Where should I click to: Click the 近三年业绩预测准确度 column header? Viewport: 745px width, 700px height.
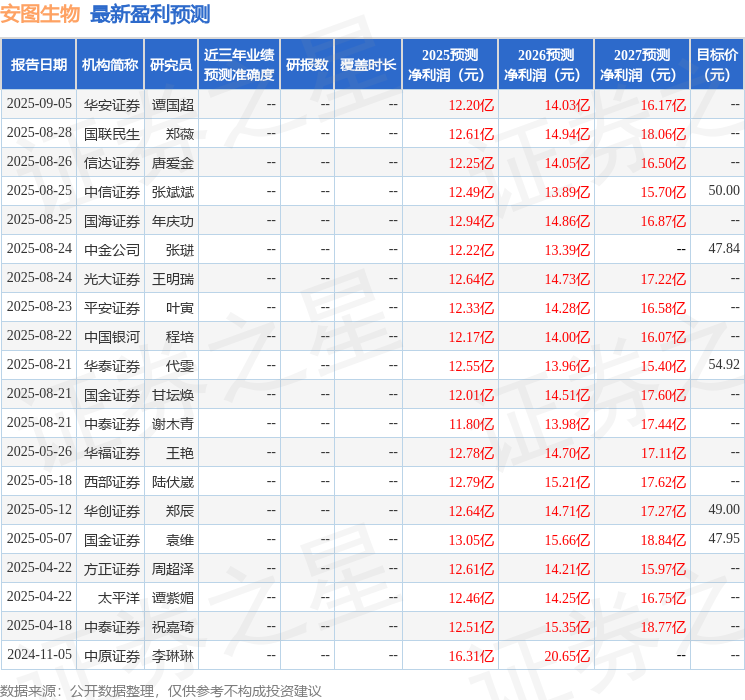(239, 65)
